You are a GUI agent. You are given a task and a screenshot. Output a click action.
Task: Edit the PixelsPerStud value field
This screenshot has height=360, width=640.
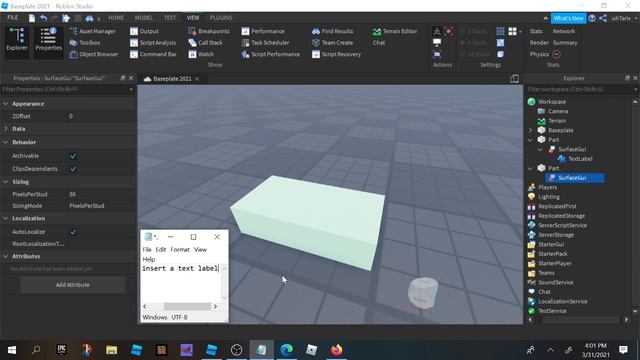pyautogui.click(x=101, y=194)
